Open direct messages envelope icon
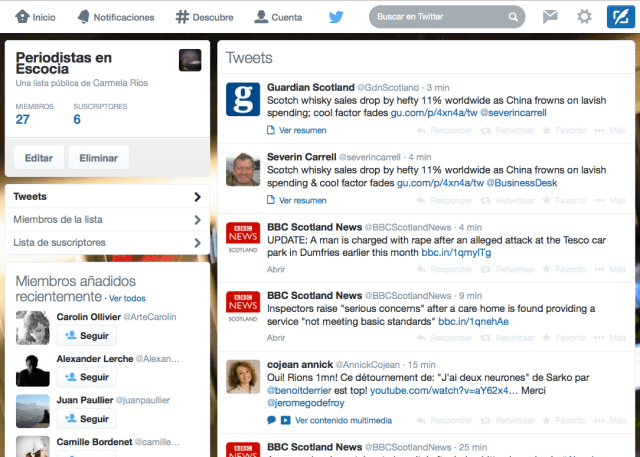 point(550,17)
